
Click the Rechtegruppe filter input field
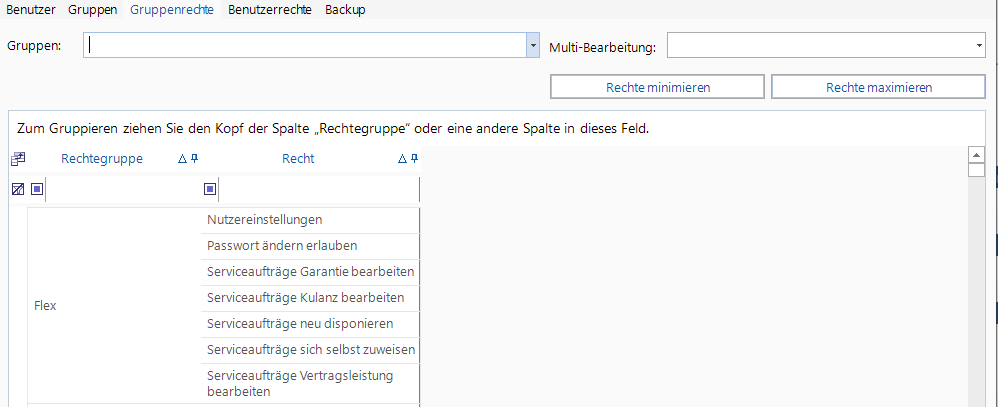click(122, 189)
